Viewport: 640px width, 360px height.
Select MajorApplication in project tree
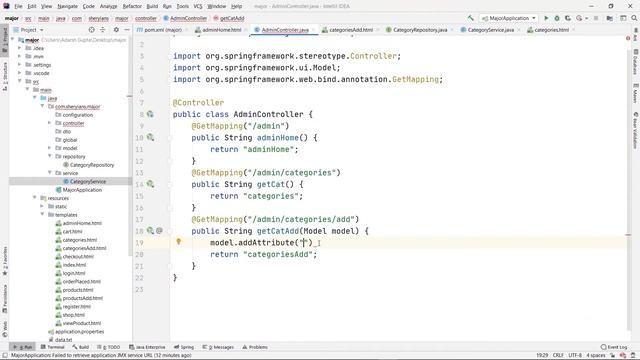[82, 190]
